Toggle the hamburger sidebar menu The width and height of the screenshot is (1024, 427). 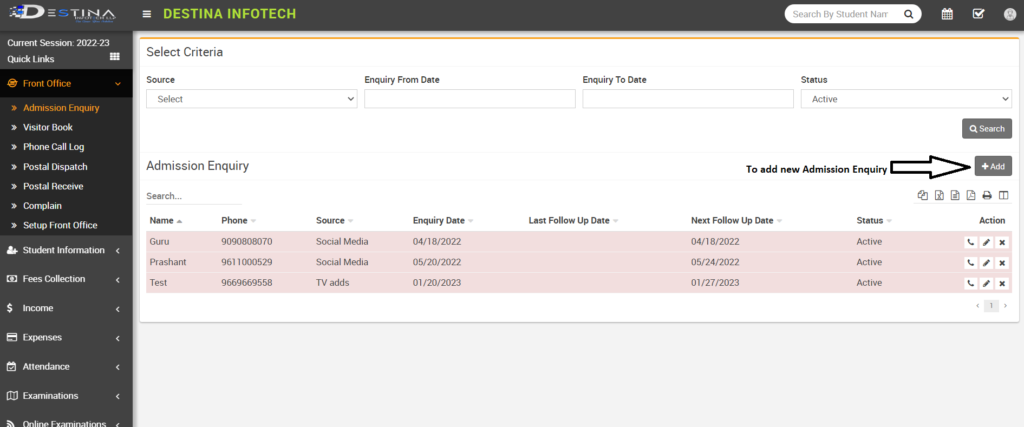pos(147,14)
